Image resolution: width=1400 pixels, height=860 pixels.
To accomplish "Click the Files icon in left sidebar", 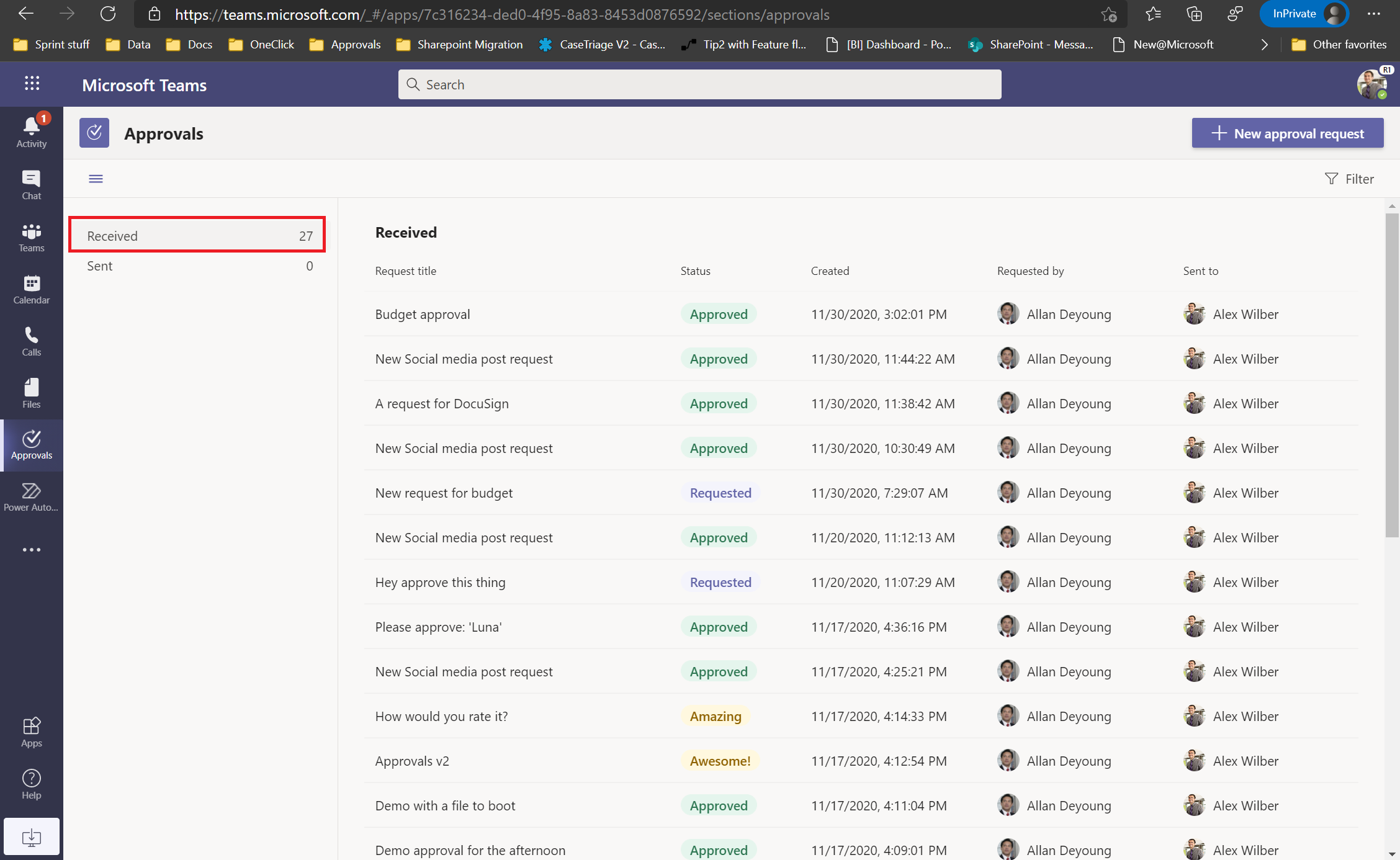I will pyautogui.click(x=31, y=393).
